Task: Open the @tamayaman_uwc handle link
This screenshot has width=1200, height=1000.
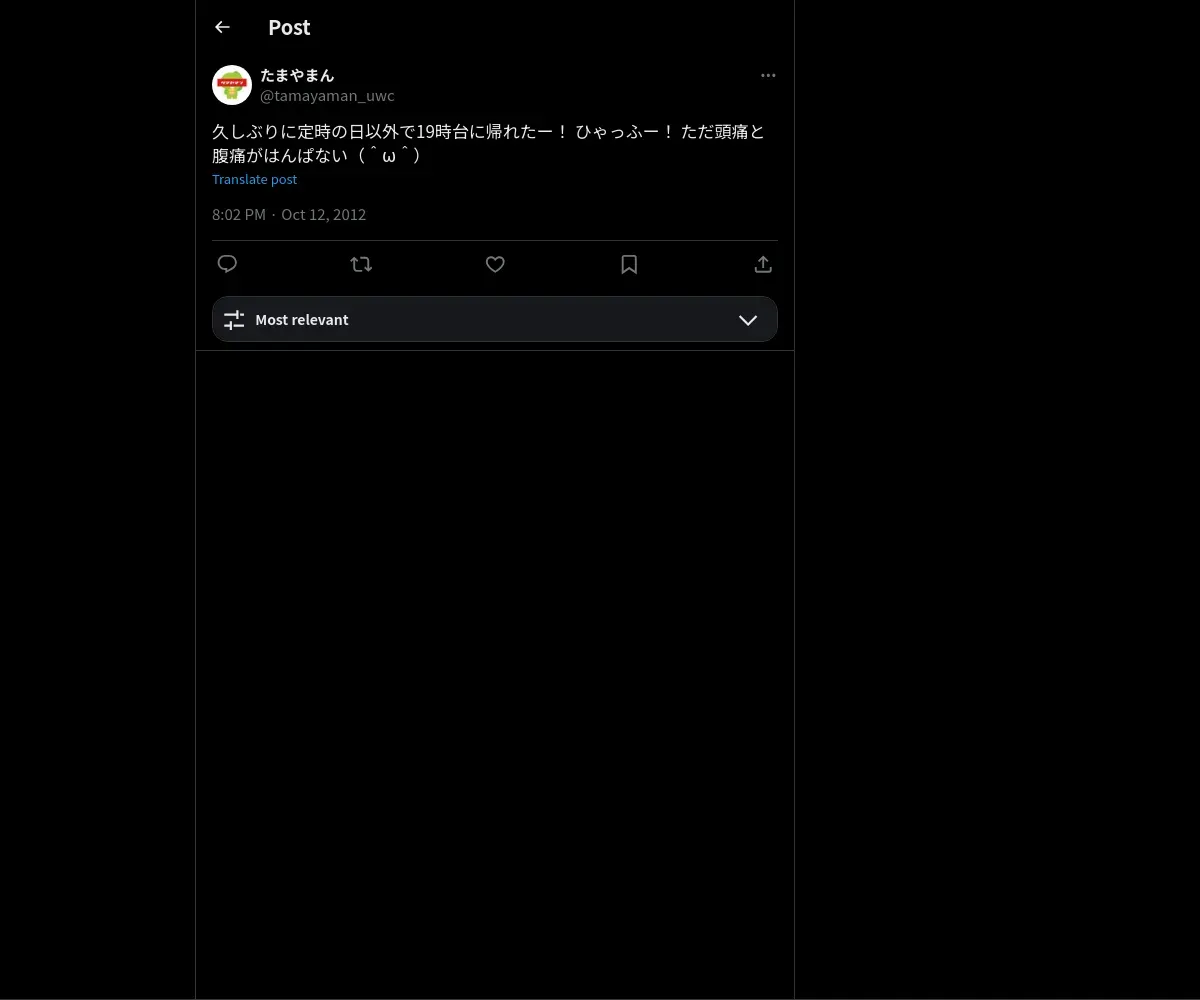Action: [327, 96]
